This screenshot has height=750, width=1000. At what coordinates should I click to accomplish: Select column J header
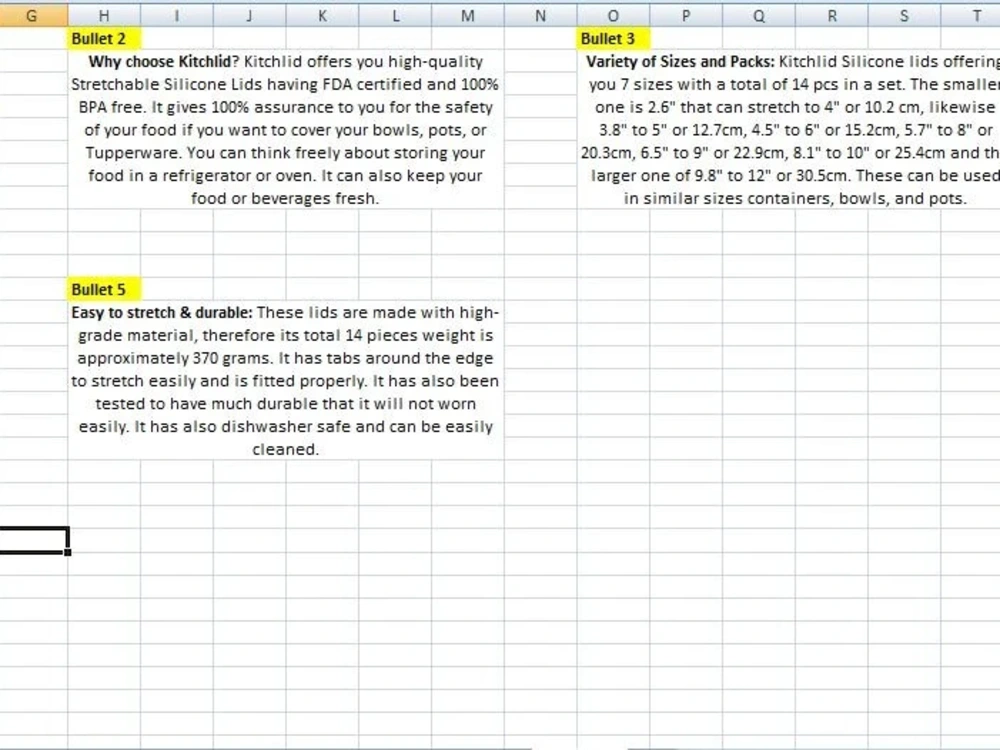click(x=249, y=16)
